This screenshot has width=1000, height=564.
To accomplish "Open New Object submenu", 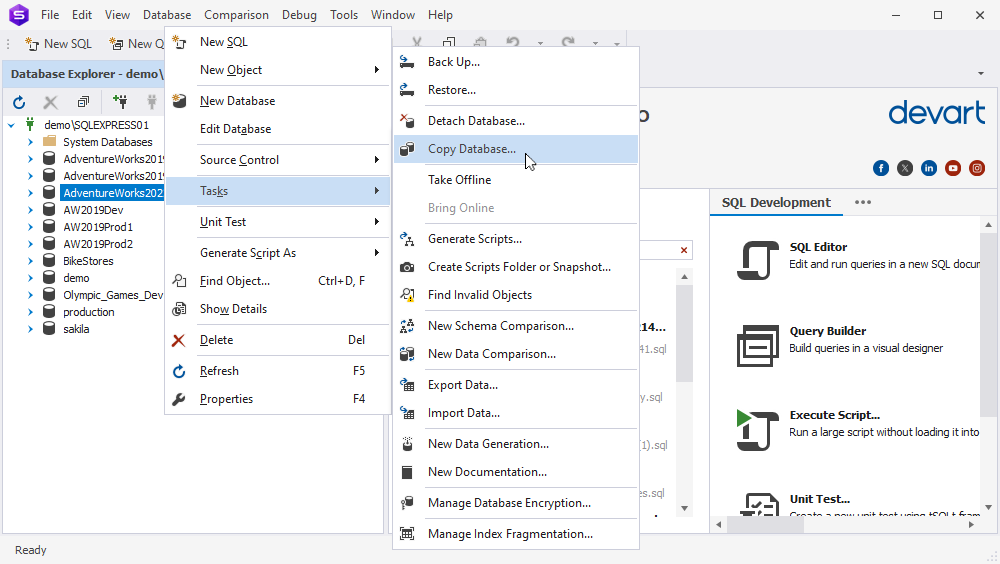I will (277, 70).
